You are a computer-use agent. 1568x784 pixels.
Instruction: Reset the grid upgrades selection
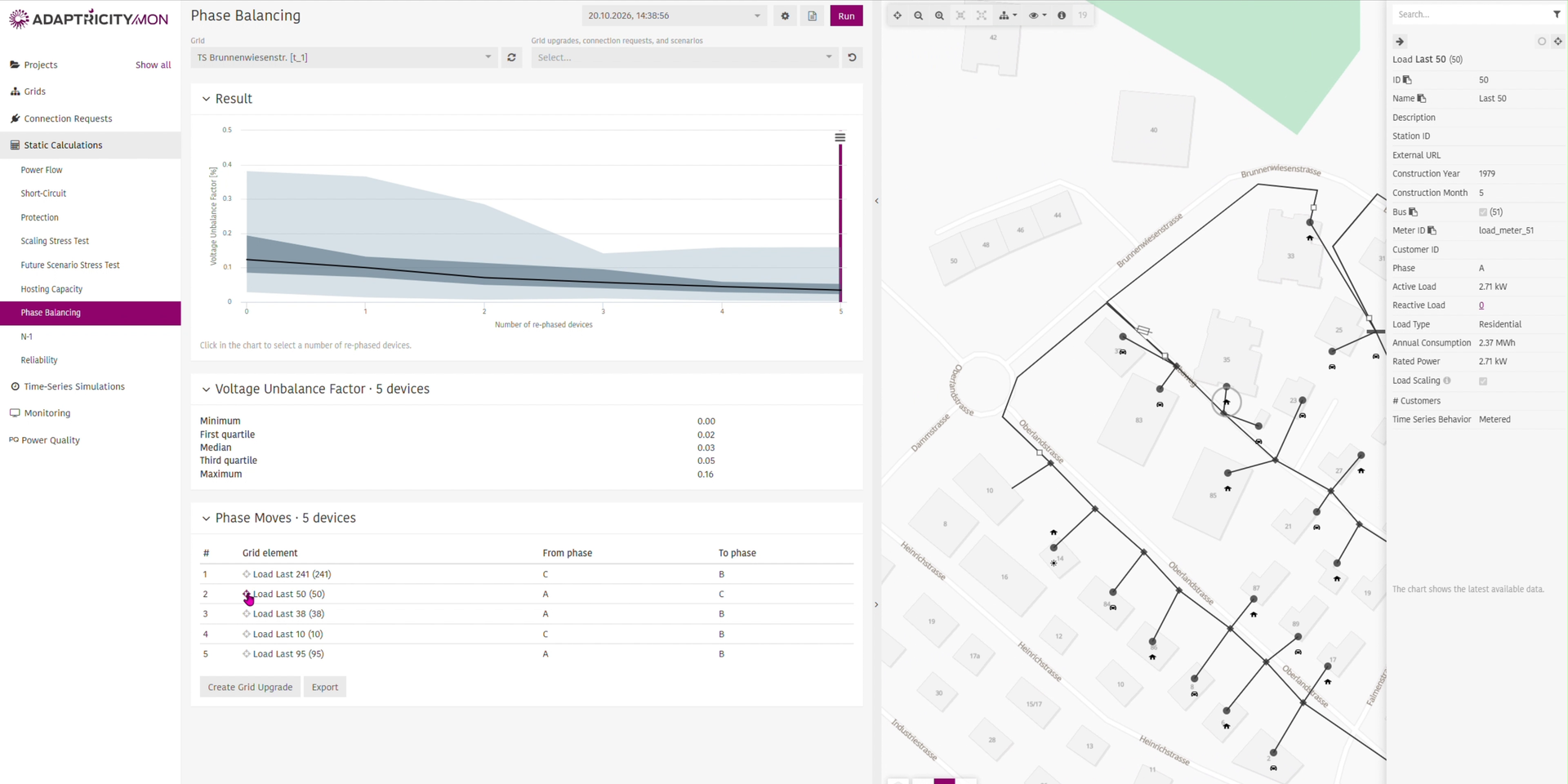point(852,57)
